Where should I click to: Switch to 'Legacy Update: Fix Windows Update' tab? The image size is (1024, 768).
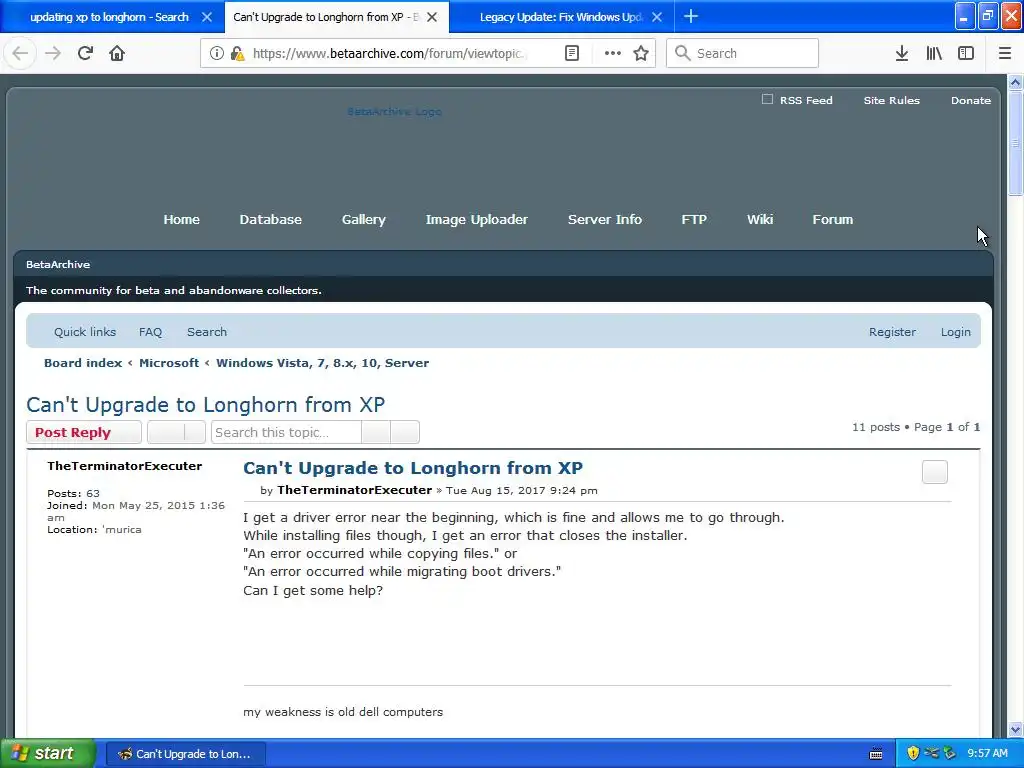point(560,17)
